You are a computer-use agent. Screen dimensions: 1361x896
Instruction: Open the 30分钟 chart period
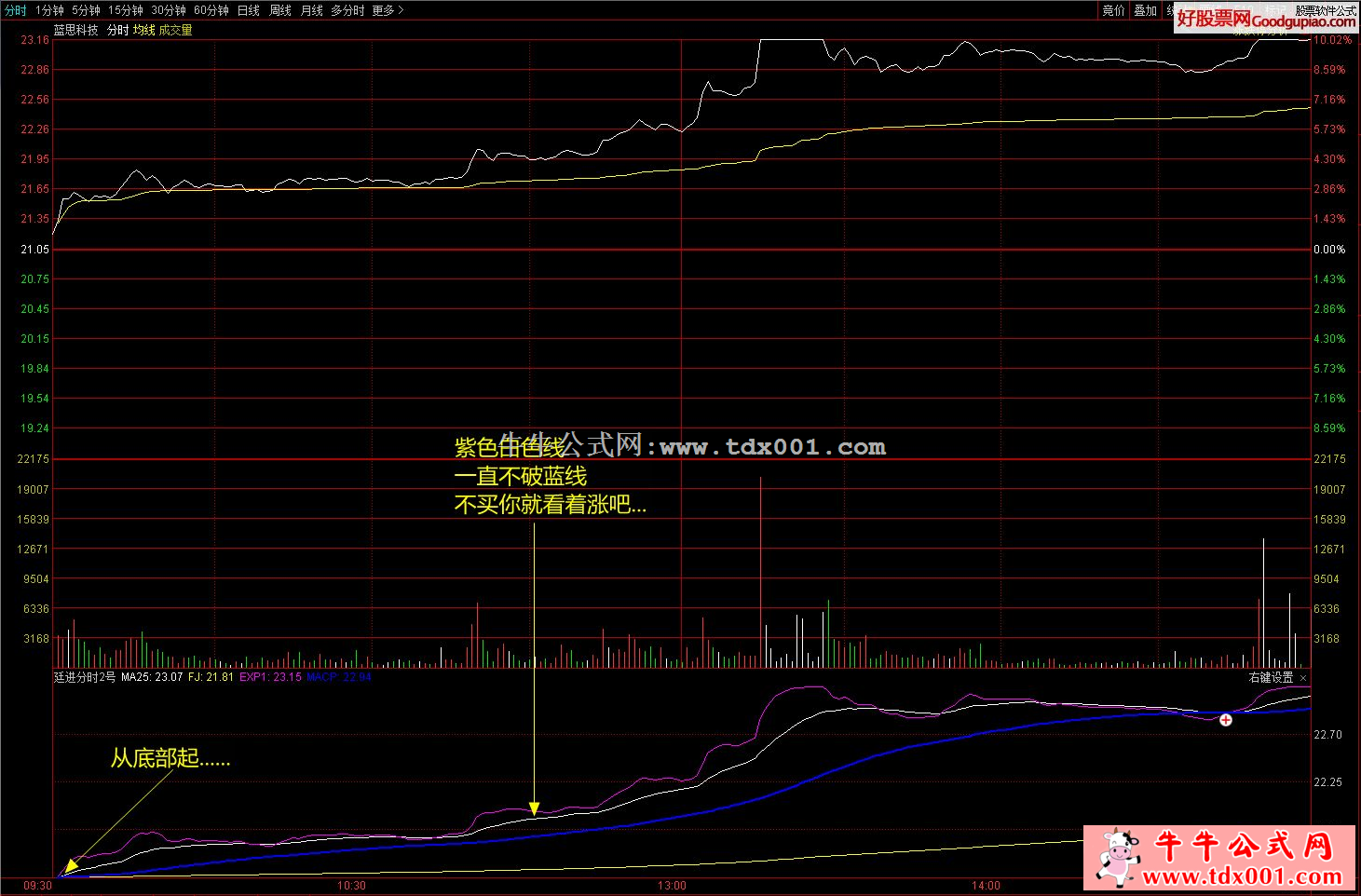tap(169, 10)
